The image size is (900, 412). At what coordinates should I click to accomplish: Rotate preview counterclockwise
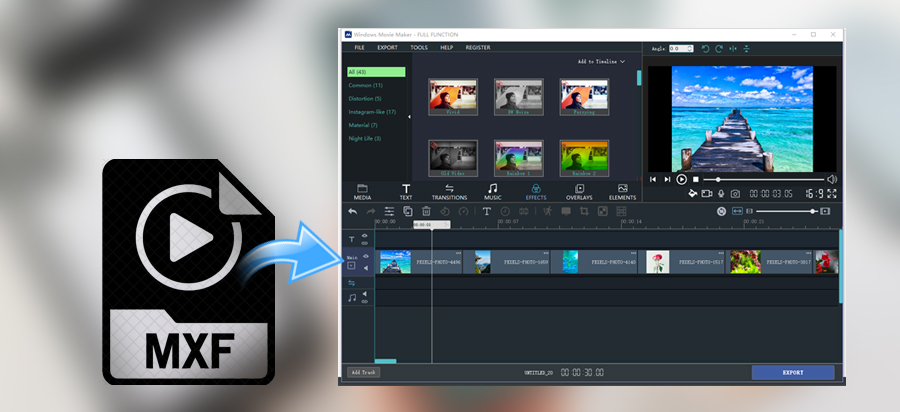(706, 49)
